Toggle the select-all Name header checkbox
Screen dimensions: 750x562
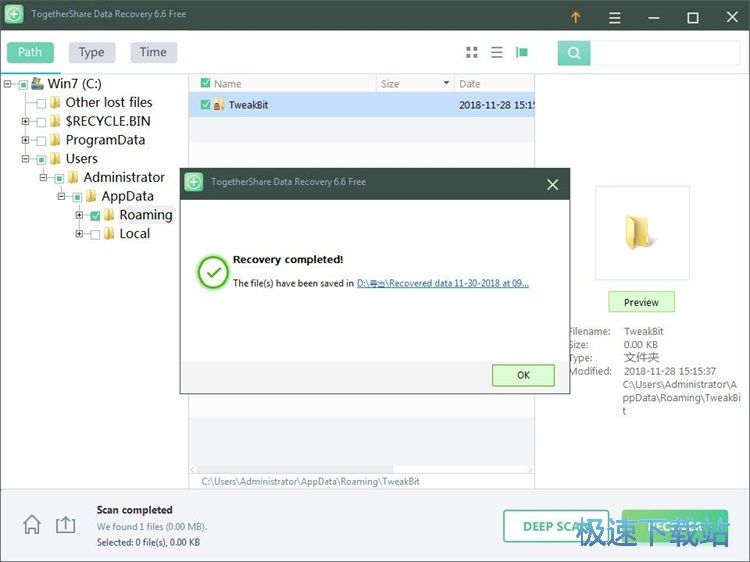205,83
